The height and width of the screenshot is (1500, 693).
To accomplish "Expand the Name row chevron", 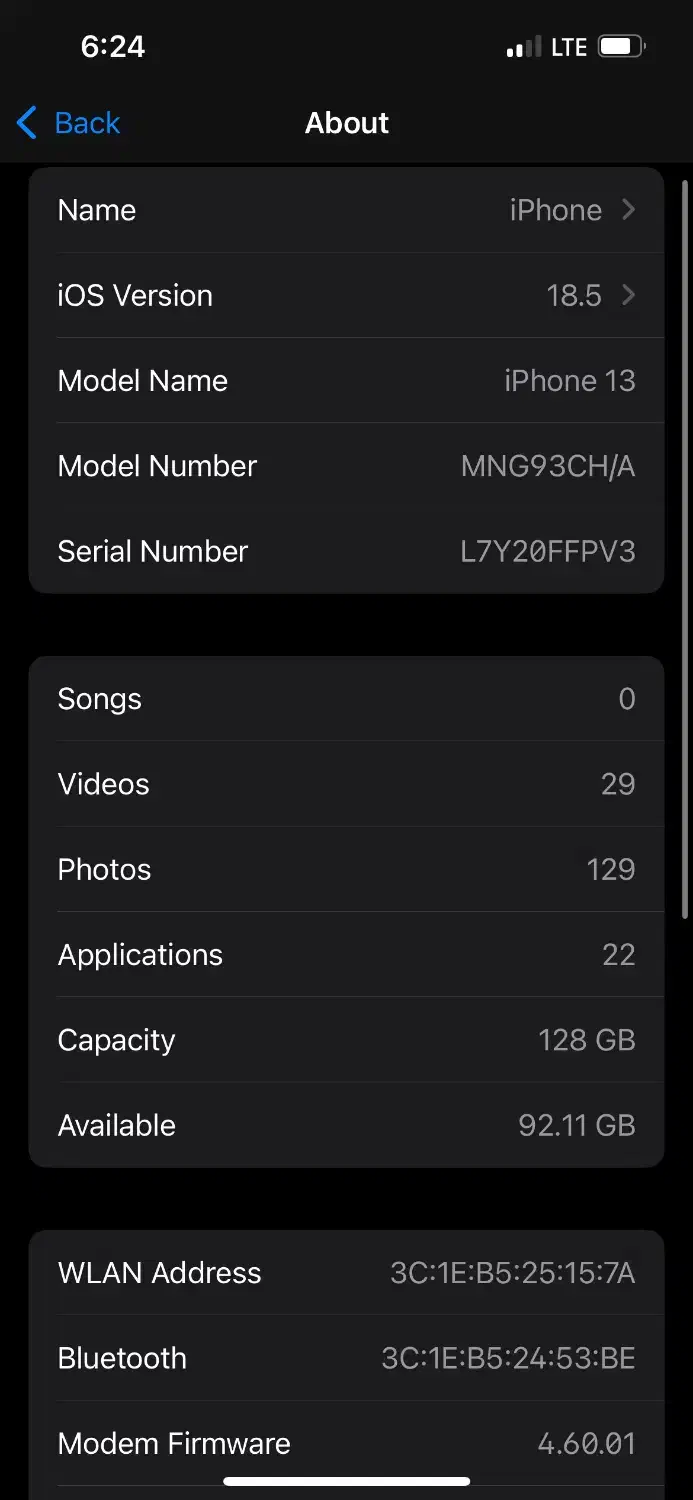I will point(628,210).
